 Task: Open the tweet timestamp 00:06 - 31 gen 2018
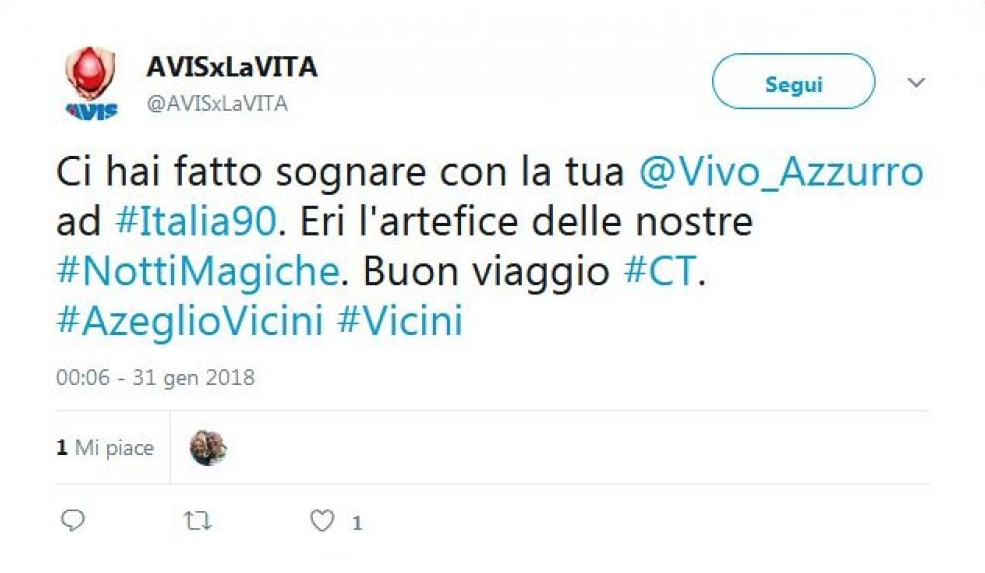(155, 378)
